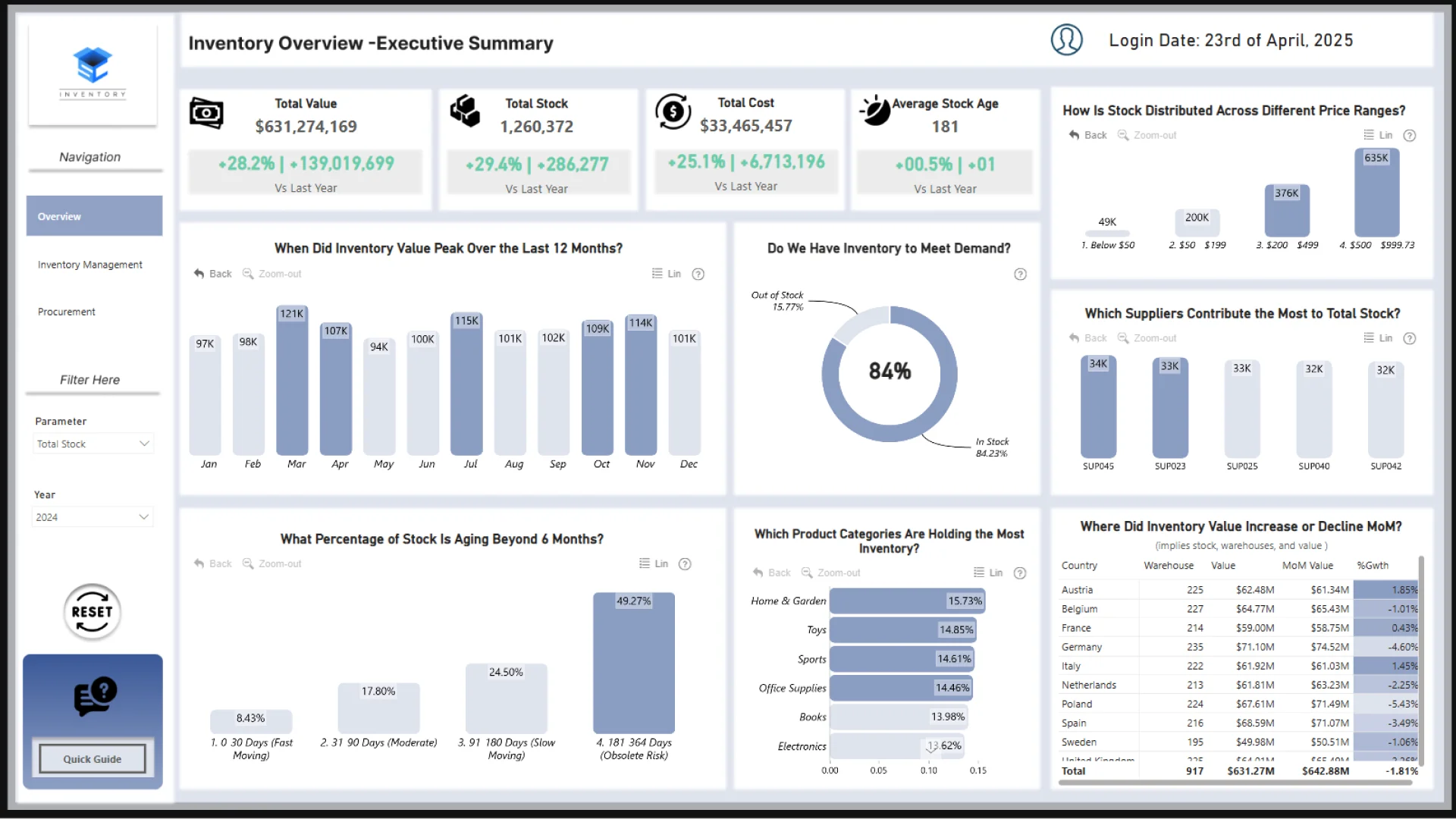This screenshot has height=819, width=1456.
Task: Toggle Lin scale on Suppliers chart
Action: pyautogui.click(x=1378, y=338)
